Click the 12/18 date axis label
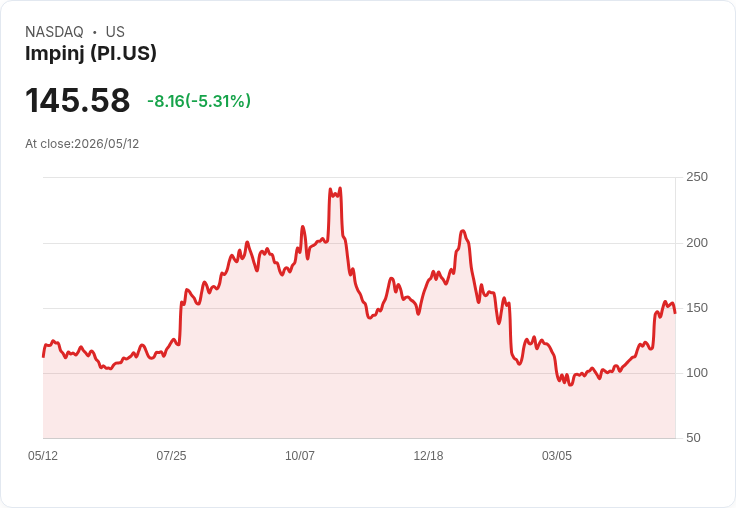The height and width of the screenshot is (508, 736). [x=429, y=455]
